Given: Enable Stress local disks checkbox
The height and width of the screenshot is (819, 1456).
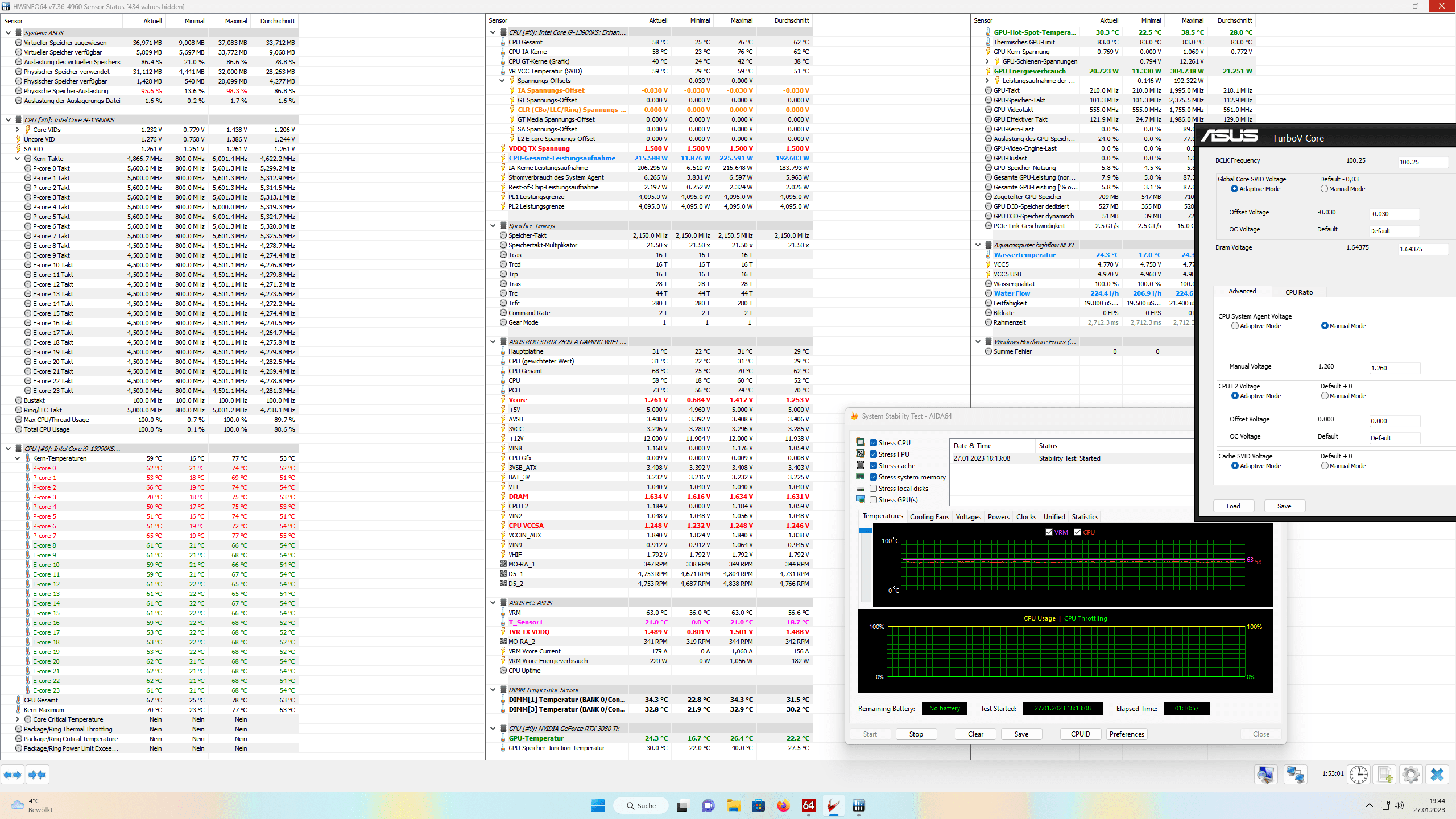Looking at the screenshot, I should 873,489.
